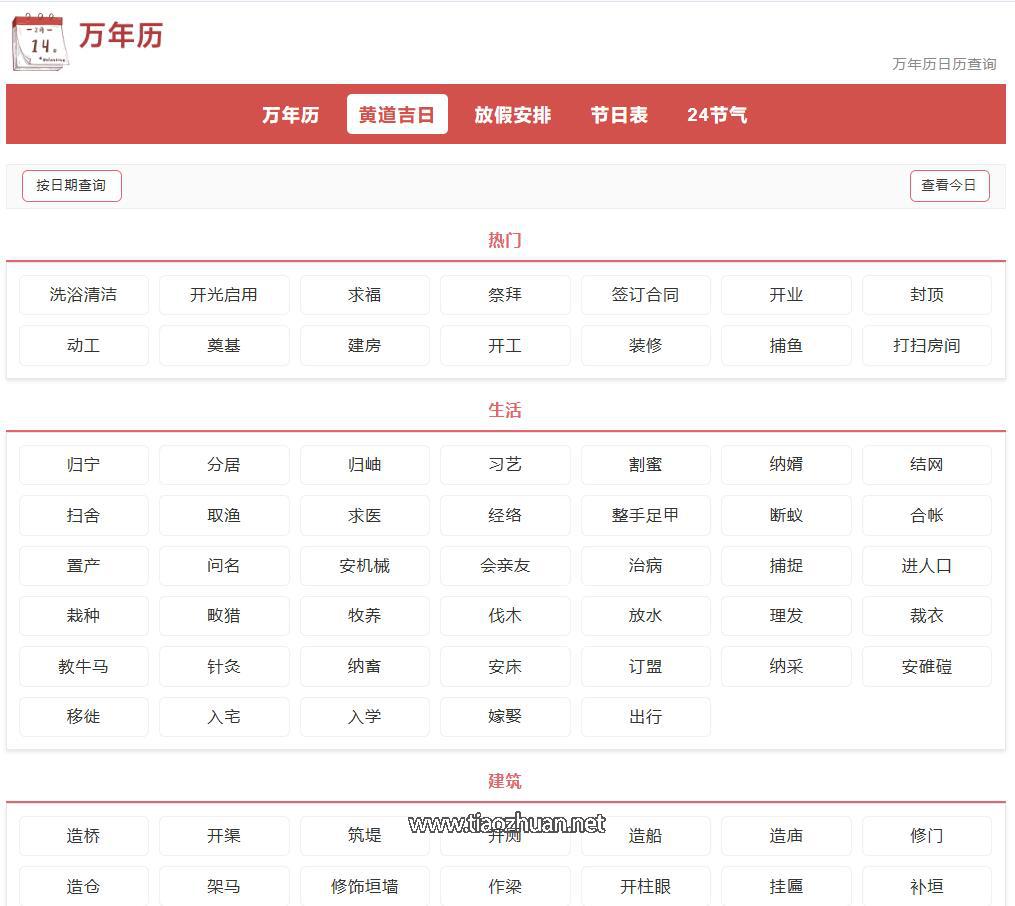The height and width of the screenshot is (906, 1015).
Task: Choose the 治病 item
Action: (x=645, y=566)
